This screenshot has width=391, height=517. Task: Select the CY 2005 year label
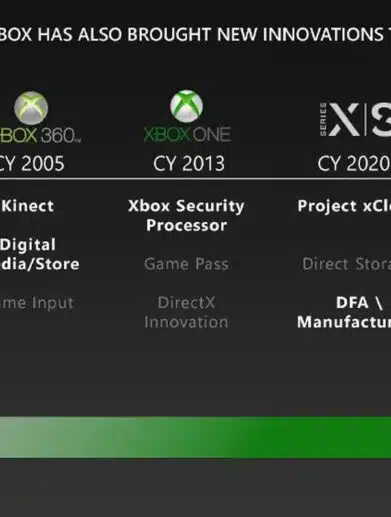[x=32, y=164]
